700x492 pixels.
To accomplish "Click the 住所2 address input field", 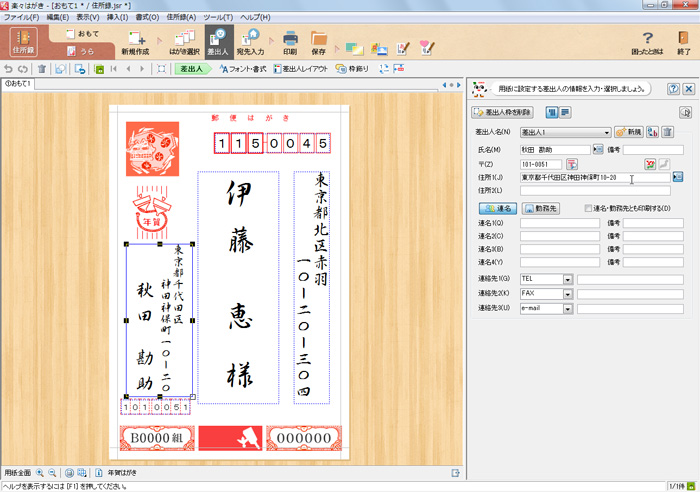I will tap(594, 190).
